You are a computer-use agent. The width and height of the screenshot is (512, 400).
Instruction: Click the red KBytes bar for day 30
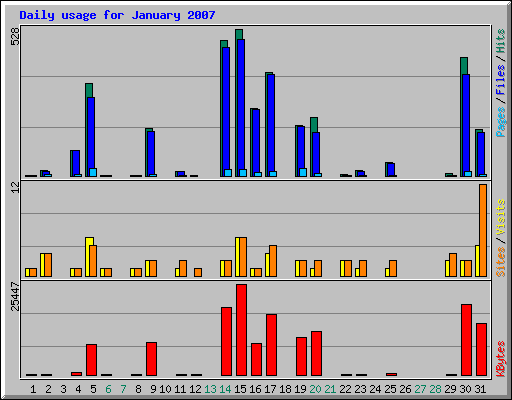[x=466, y=340]
